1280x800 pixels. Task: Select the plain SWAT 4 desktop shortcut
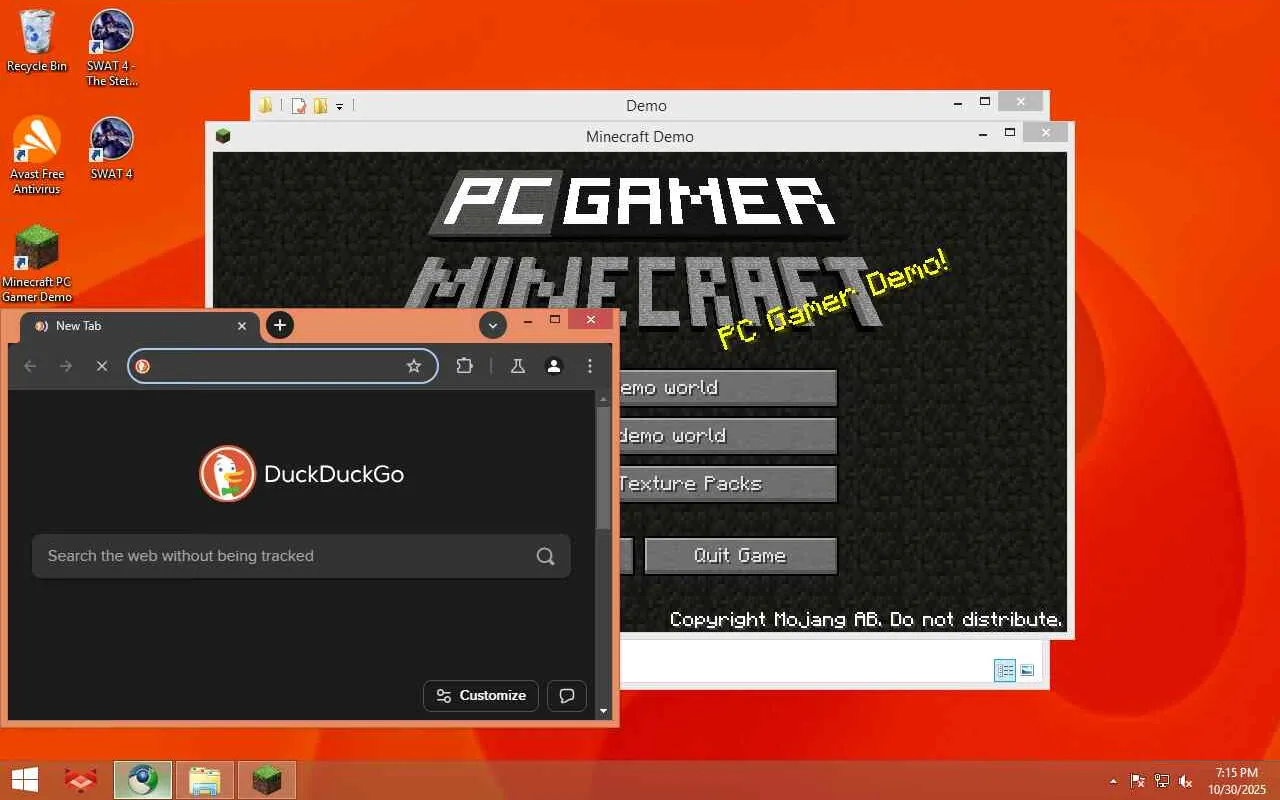[112, 148]
